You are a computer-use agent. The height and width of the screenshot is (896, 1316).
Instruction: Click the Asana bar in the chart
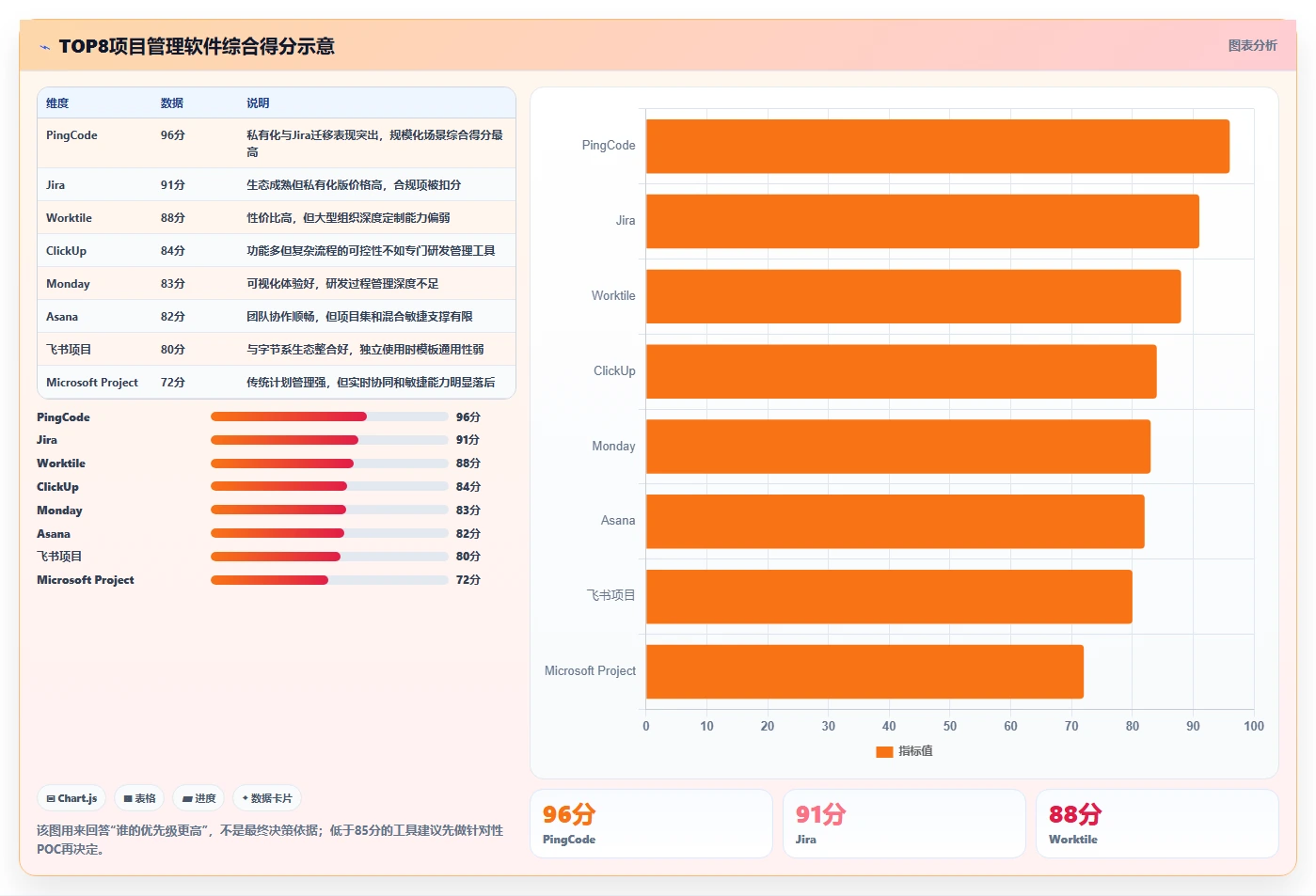coord(896,521)
